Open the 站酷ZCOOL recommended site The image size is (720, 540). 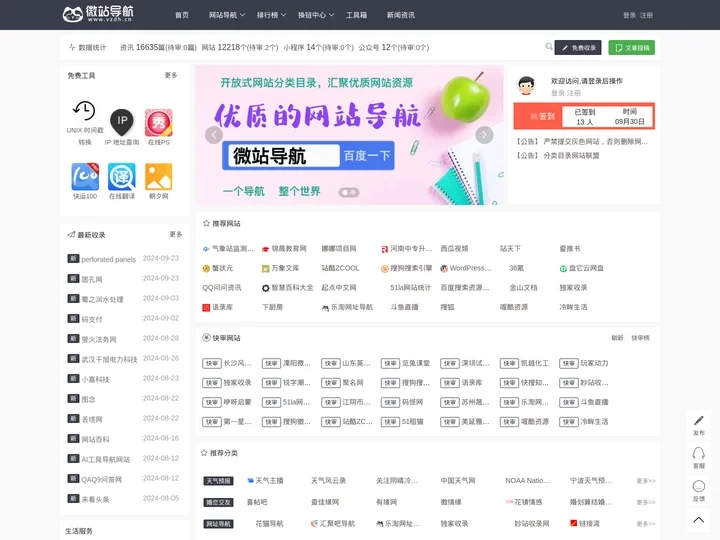340,268
